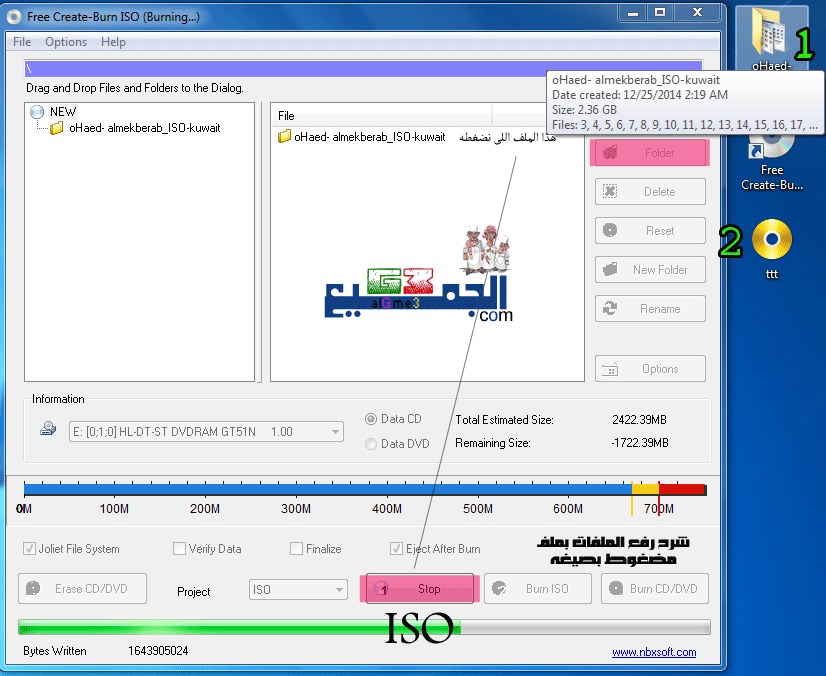Image resolution: width=826 pixels, height=676 pixels.
Task: Select NEW root node in tree
Action: 63,112
